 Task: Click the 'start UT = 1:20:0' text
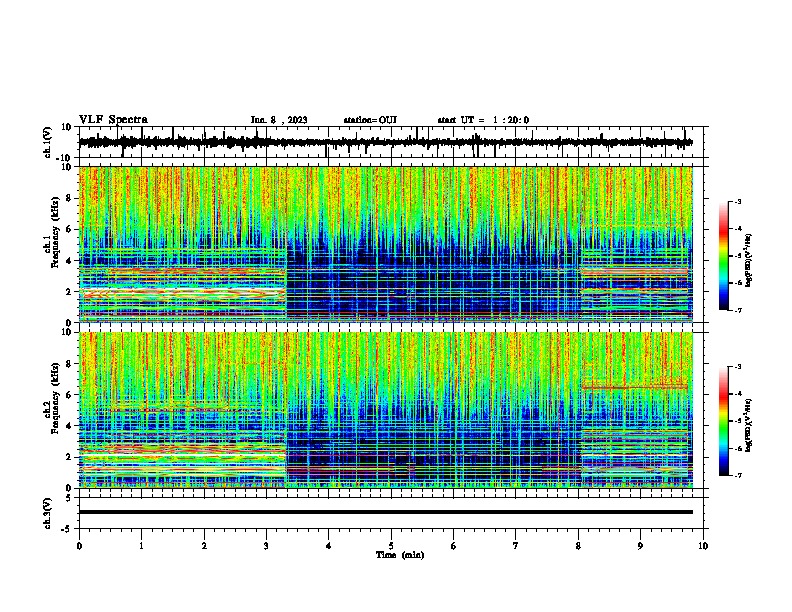coord(483,120)
